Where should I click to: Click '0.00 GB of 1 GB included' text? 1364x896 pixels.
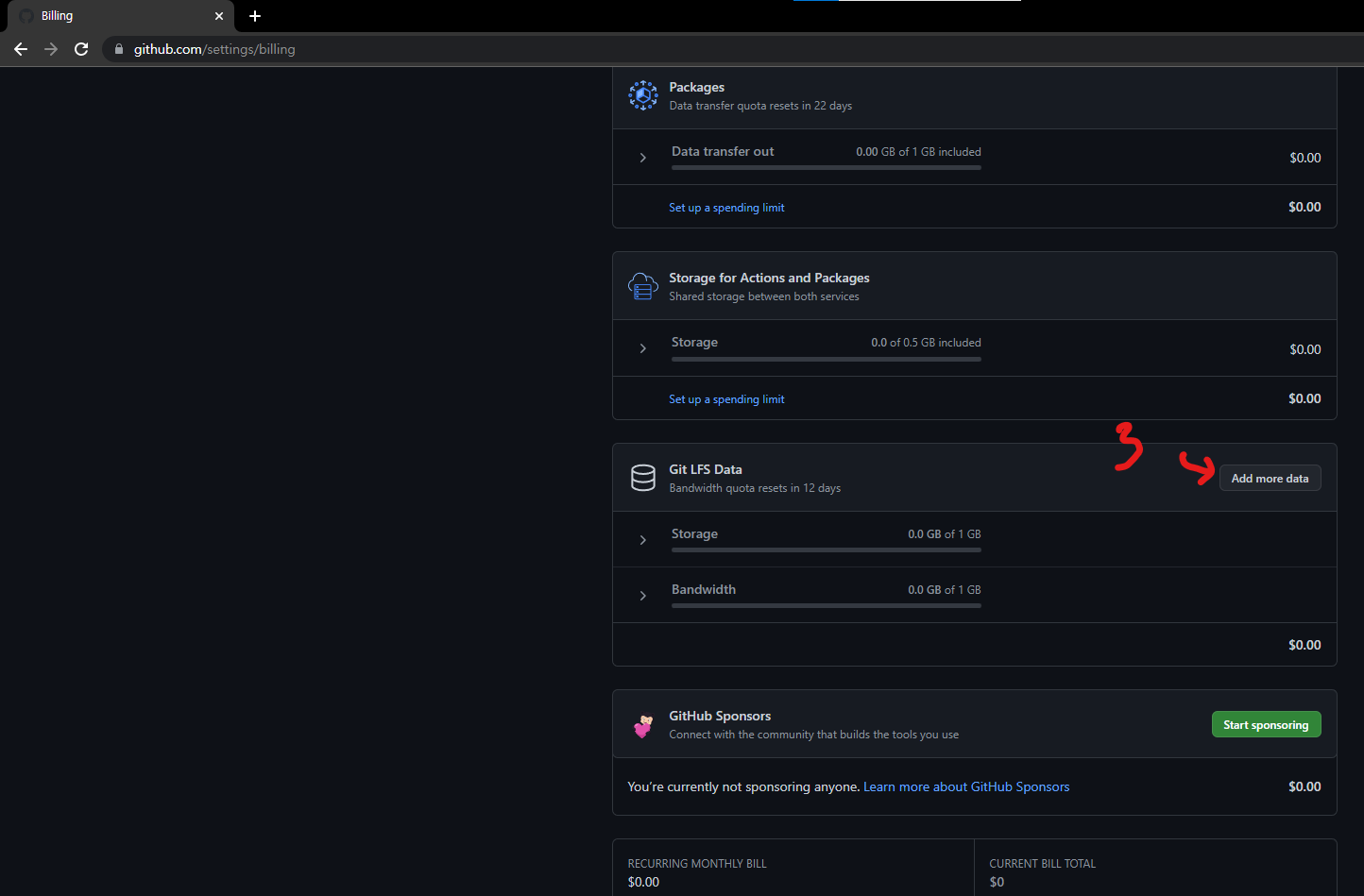pos(918,152)
